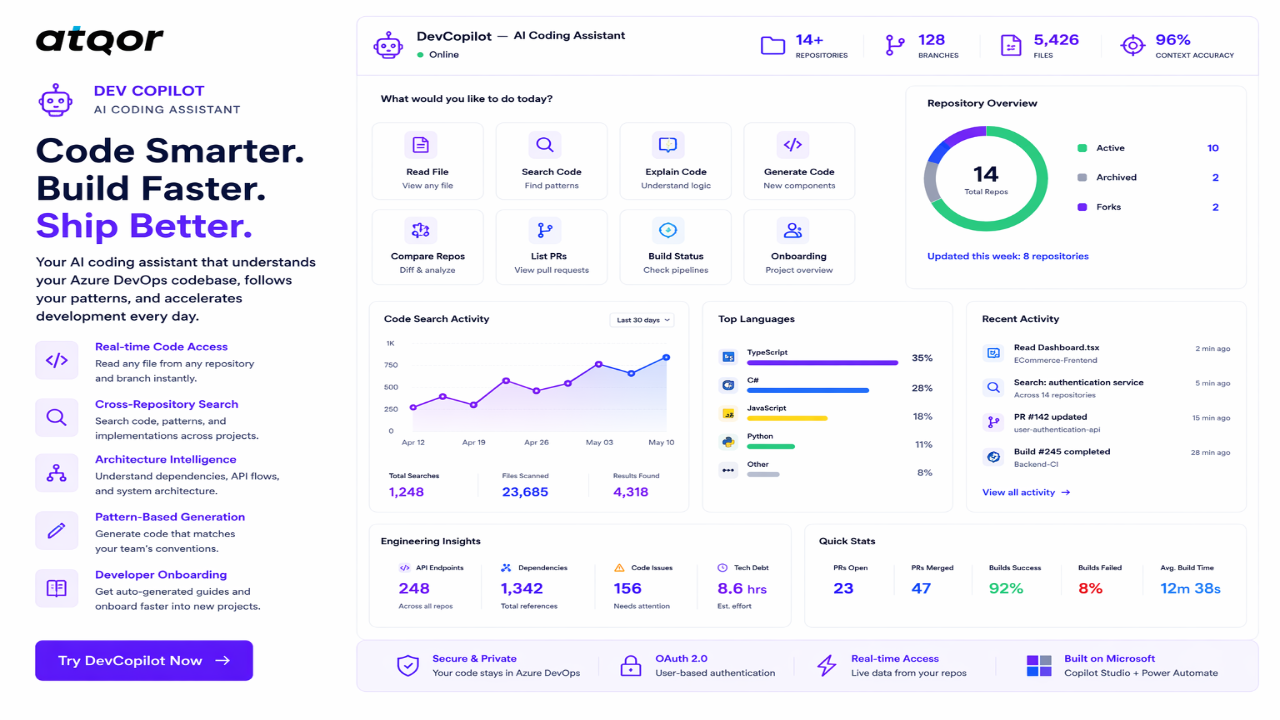
Task: Open the Generate Code action card
Action: click(799, 161)
